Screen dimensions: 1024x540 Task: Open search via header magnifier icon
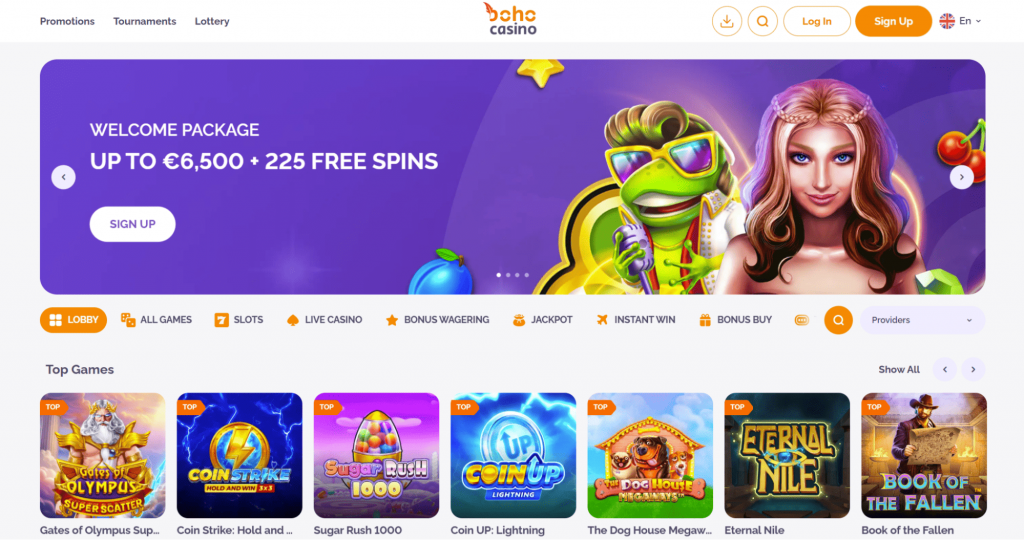[762, 22]
